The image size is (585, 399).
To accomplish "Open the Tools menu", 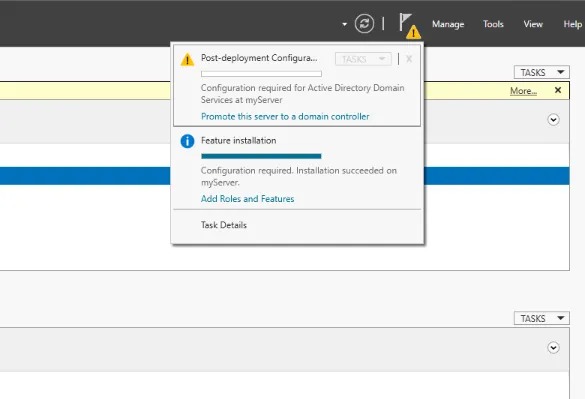I will pos(493,24).
